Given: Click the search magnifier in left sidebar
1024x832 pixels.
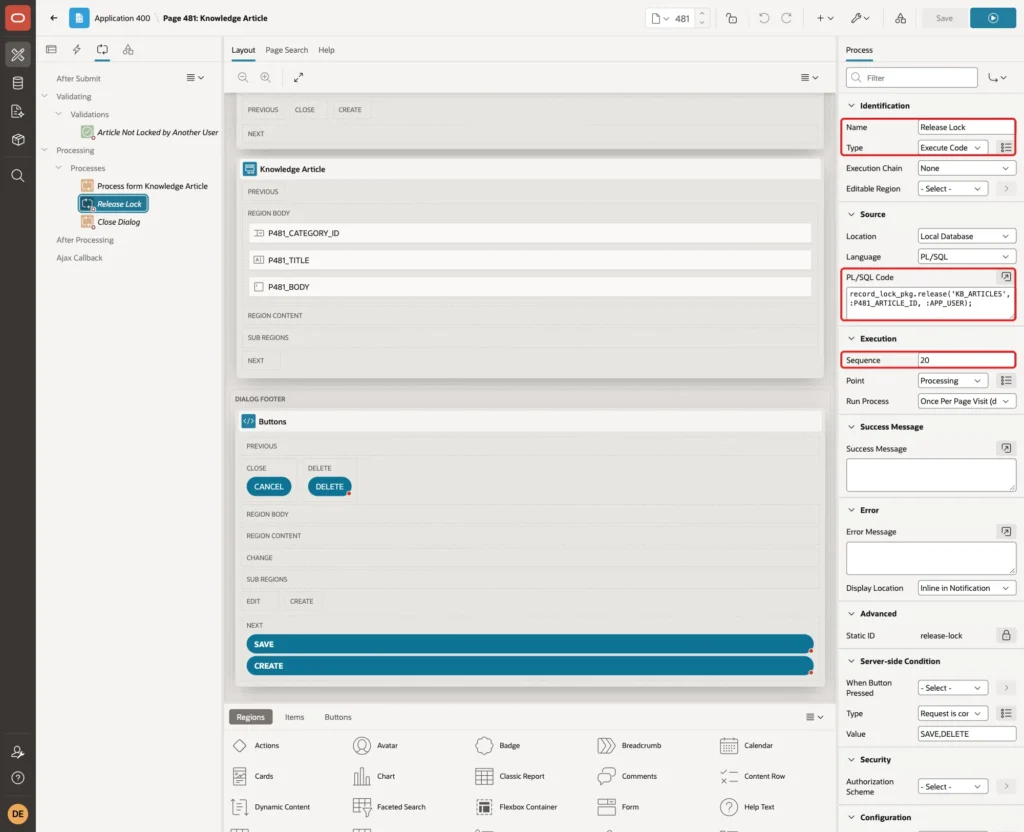Looking at the screenshot, I should pos(18,176).
